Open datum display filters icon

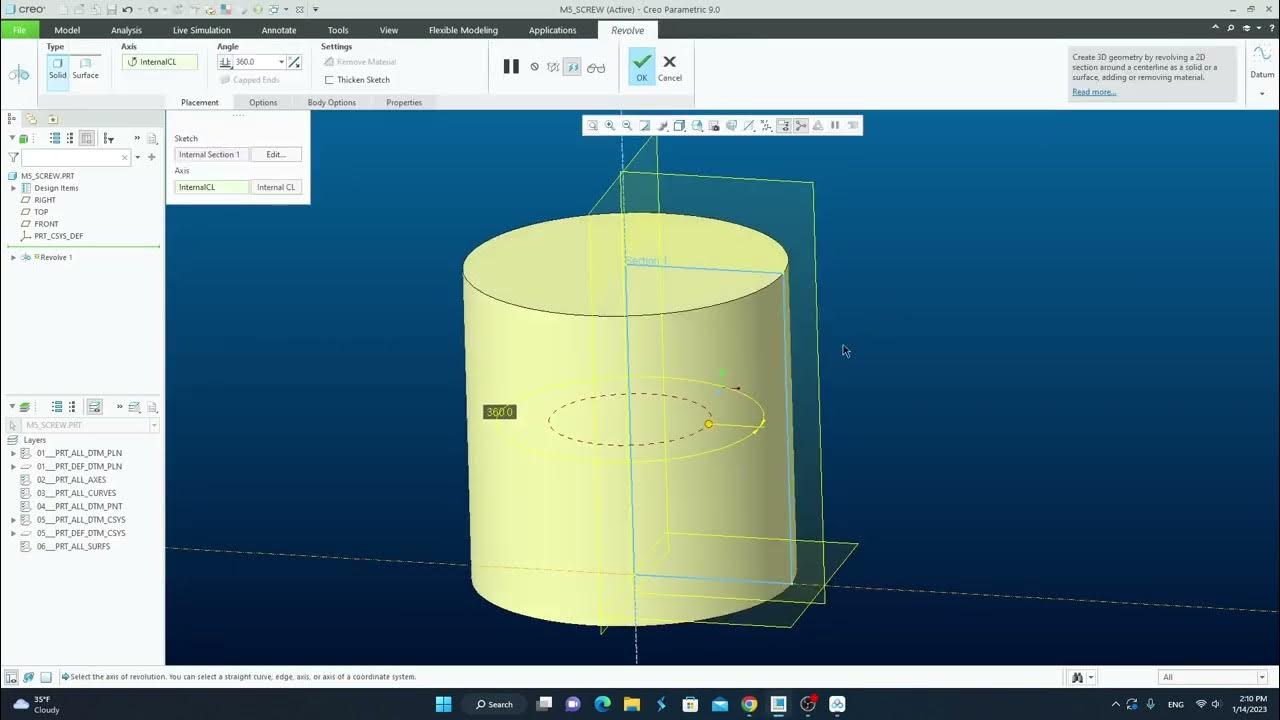(x=766, y=125)
